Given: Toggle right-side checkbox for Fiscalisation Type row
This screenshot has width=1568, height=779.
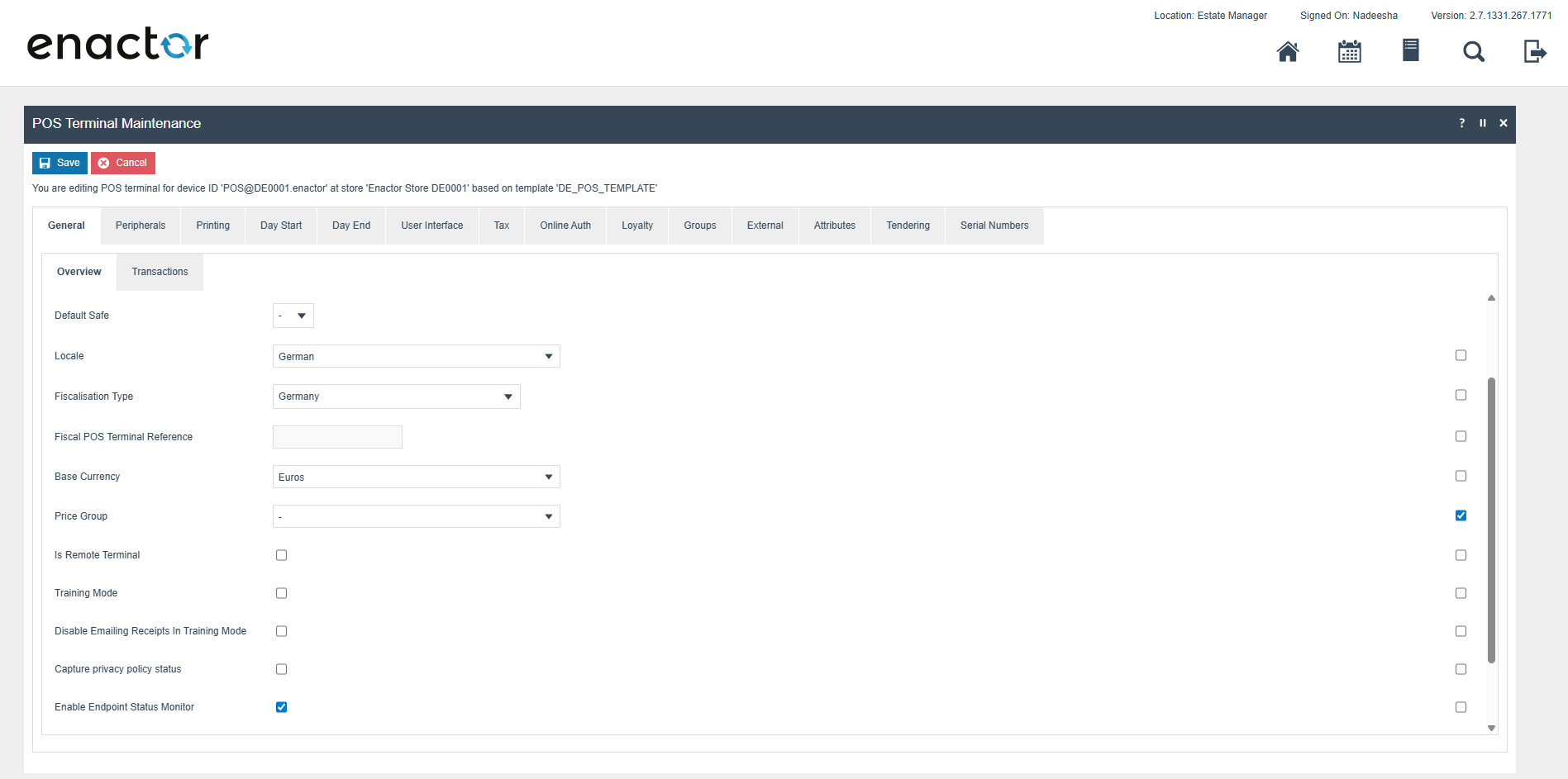Looking at the screenshot, I should [1461, 395].
